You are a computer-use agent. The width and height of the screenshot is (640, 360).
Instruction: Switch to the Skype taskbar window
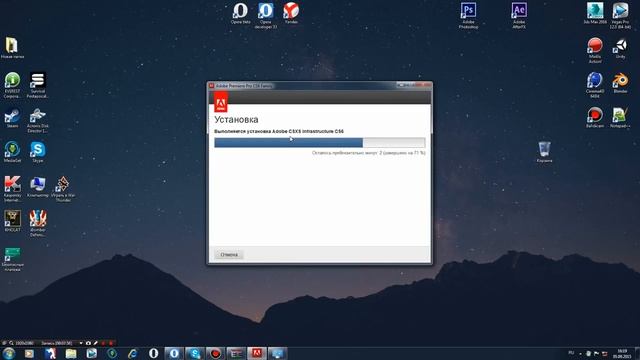(x=195, y=353)
